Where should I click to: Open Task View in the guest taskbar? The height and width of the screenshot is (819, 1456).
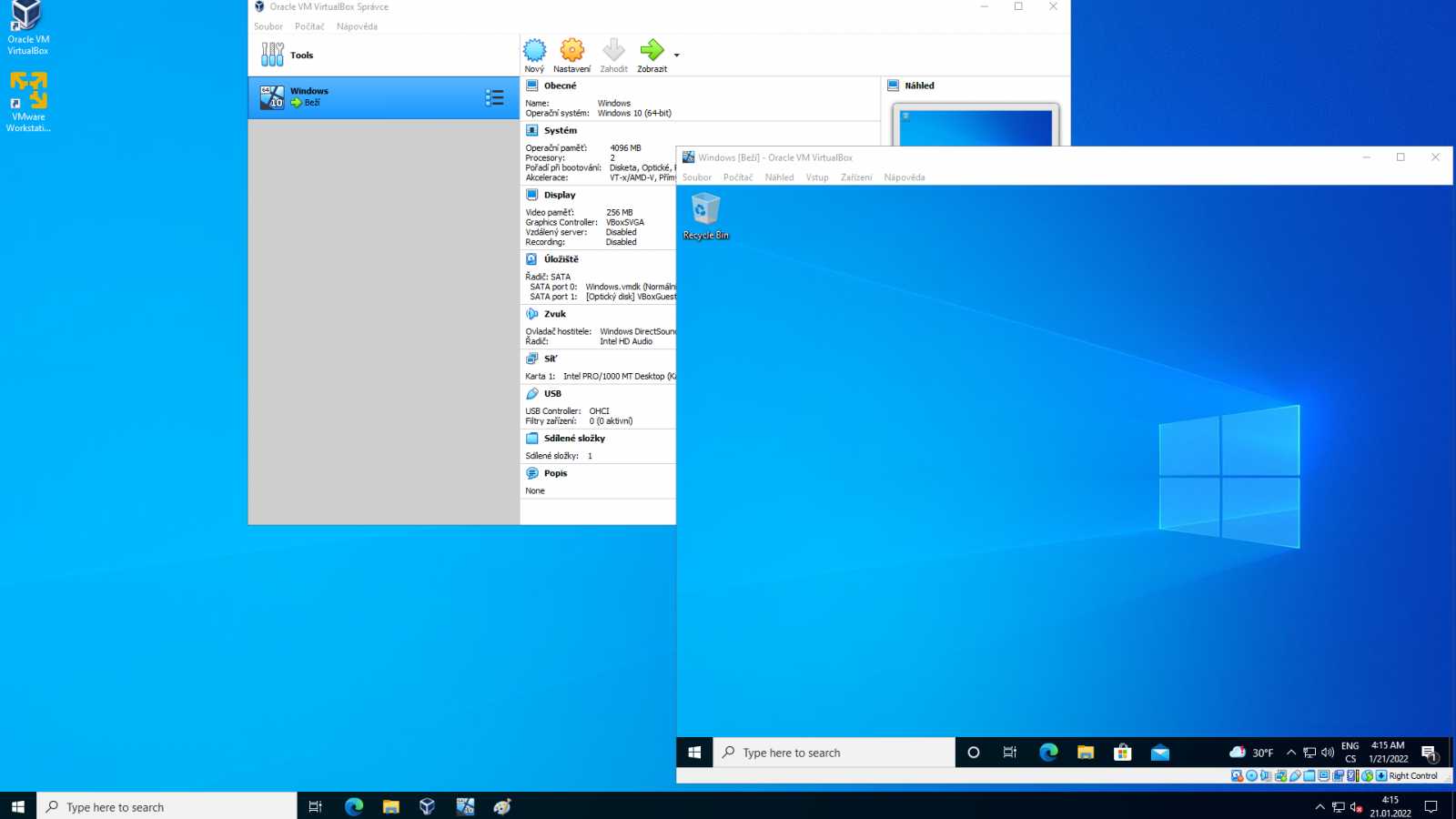tap(1010, 753)
